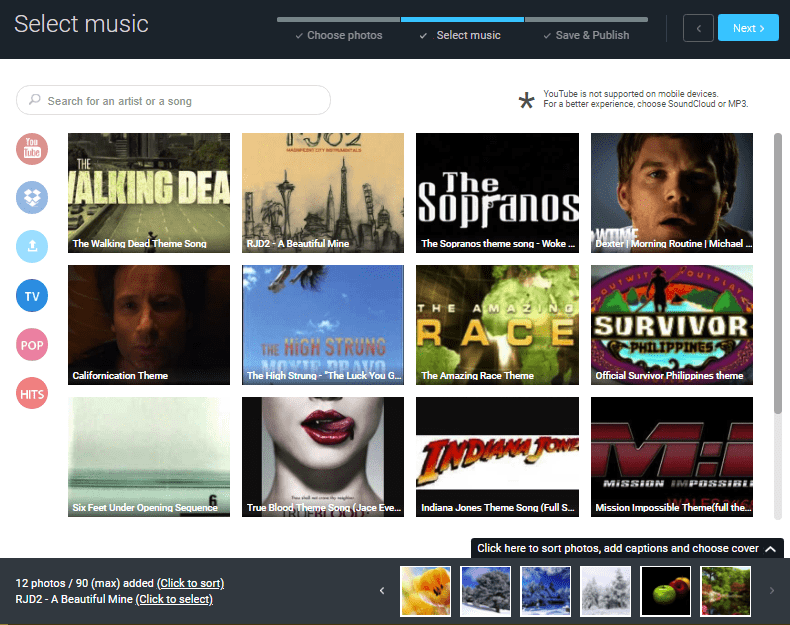Click the upload MP3 icon

pos(32,246)
